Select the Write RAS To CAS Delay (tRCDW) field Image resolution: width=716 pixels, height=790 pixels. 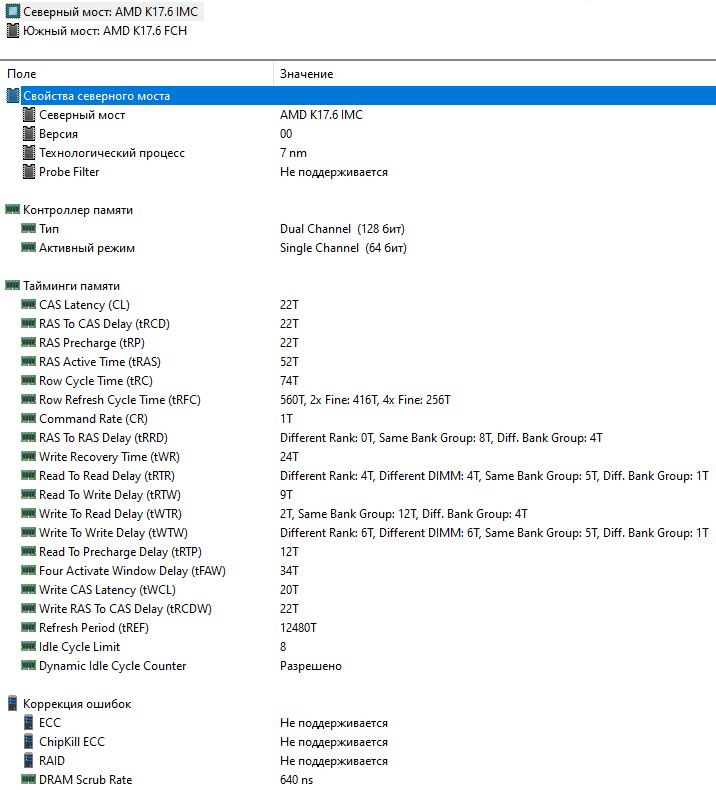(x=125, y=609)
